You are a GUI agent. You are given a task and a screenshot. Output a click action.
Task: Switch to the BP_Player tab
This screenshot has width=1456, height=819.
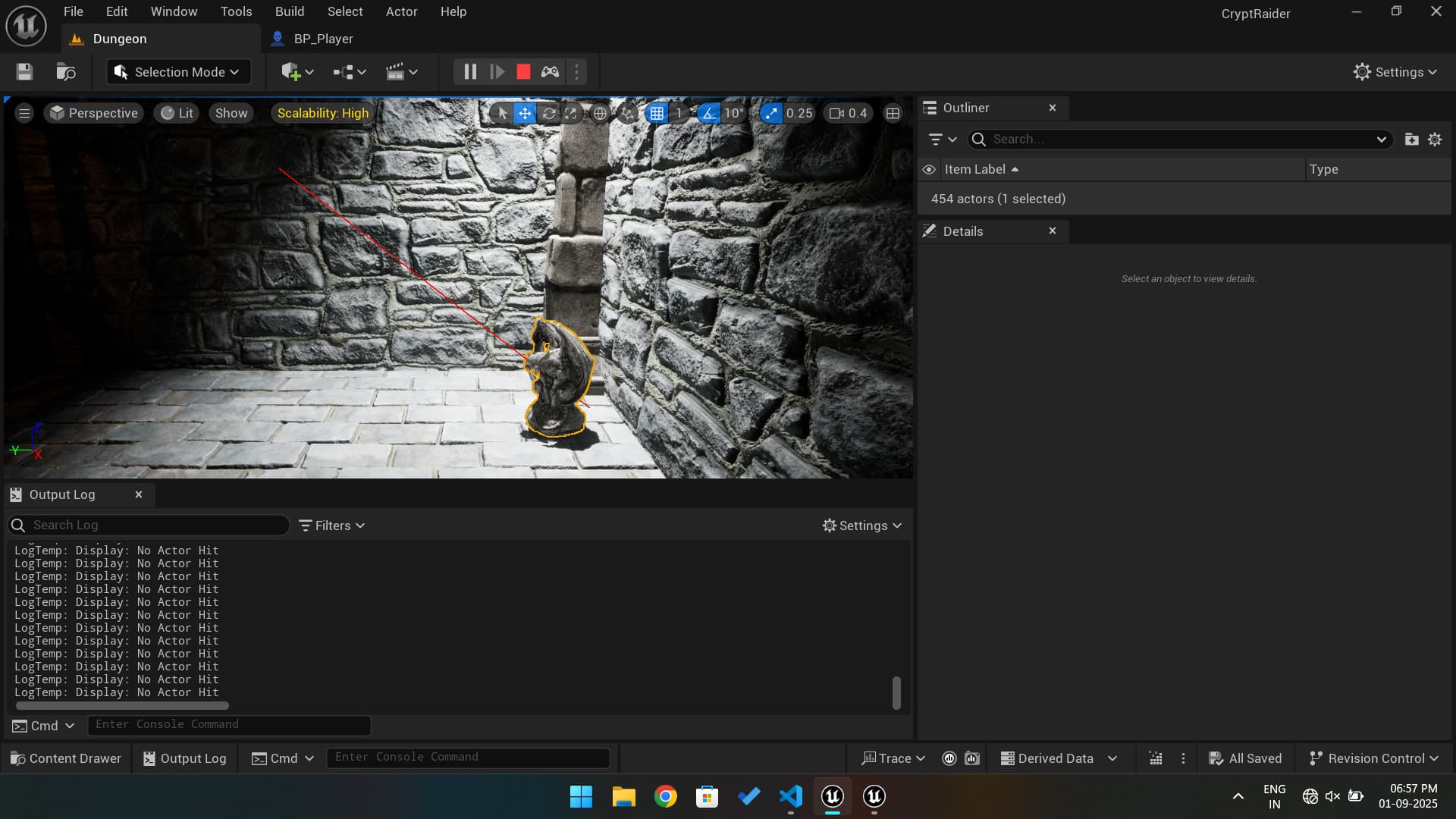coord(323,39)
